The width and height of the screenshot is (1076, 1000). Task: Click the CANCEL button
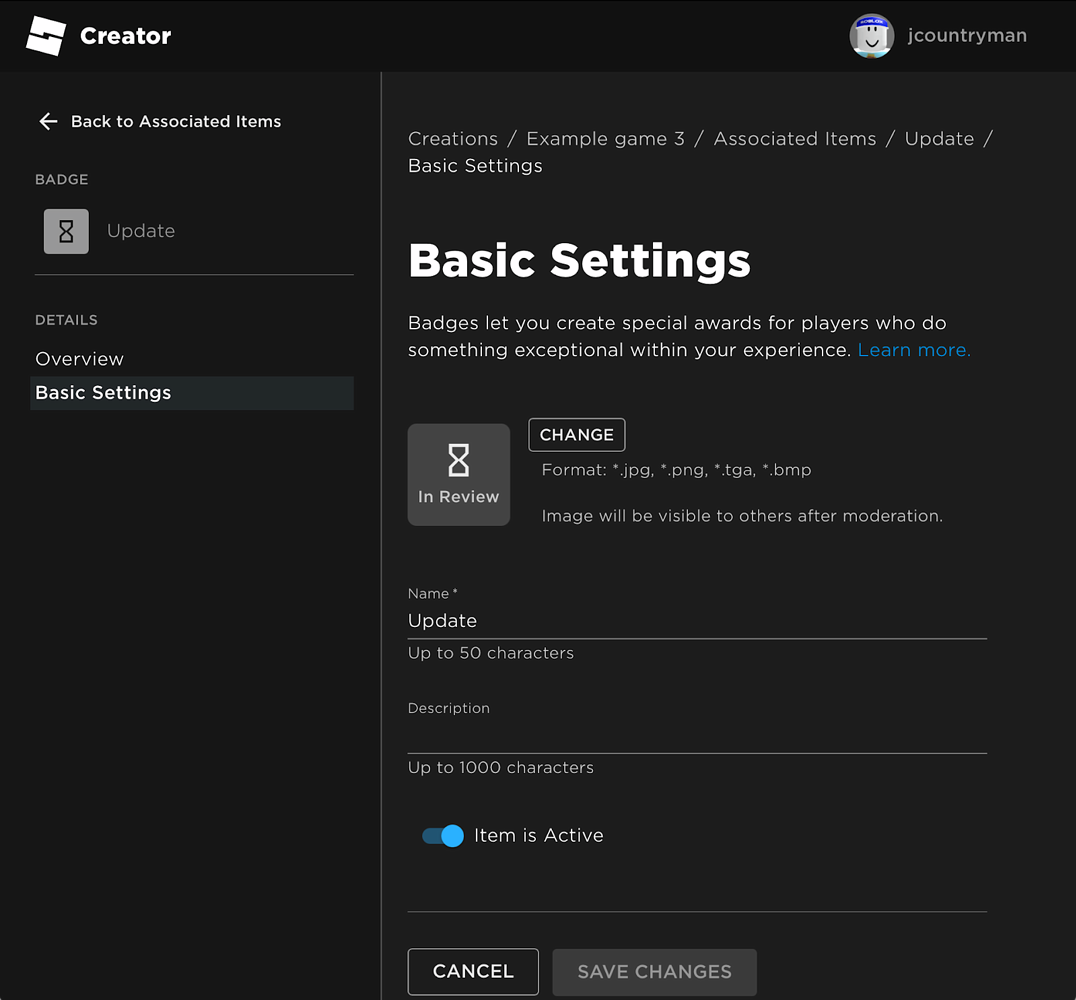[x=472, y=971]
